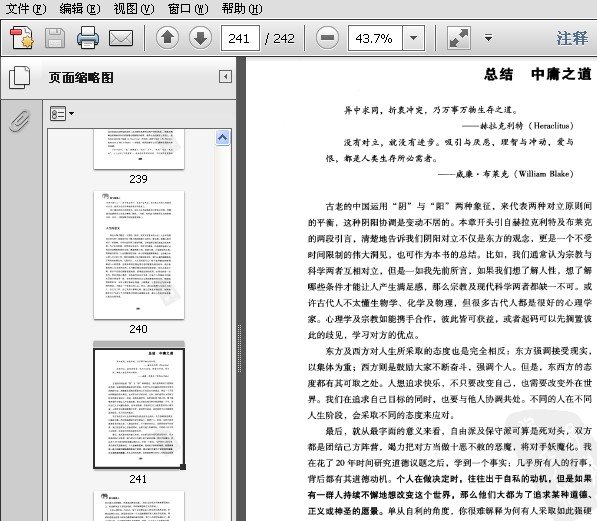This screenshot has width=597, height=521.
Task: Click the thumbnail scrollbar up arrow
Action: tap(223, 137)
